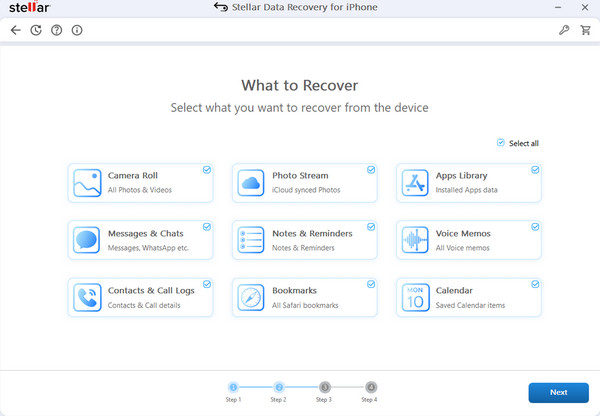600x416 pixels.
Task: Click the 'All Safari bookmarks' description
Action: [x=305, y=305]
